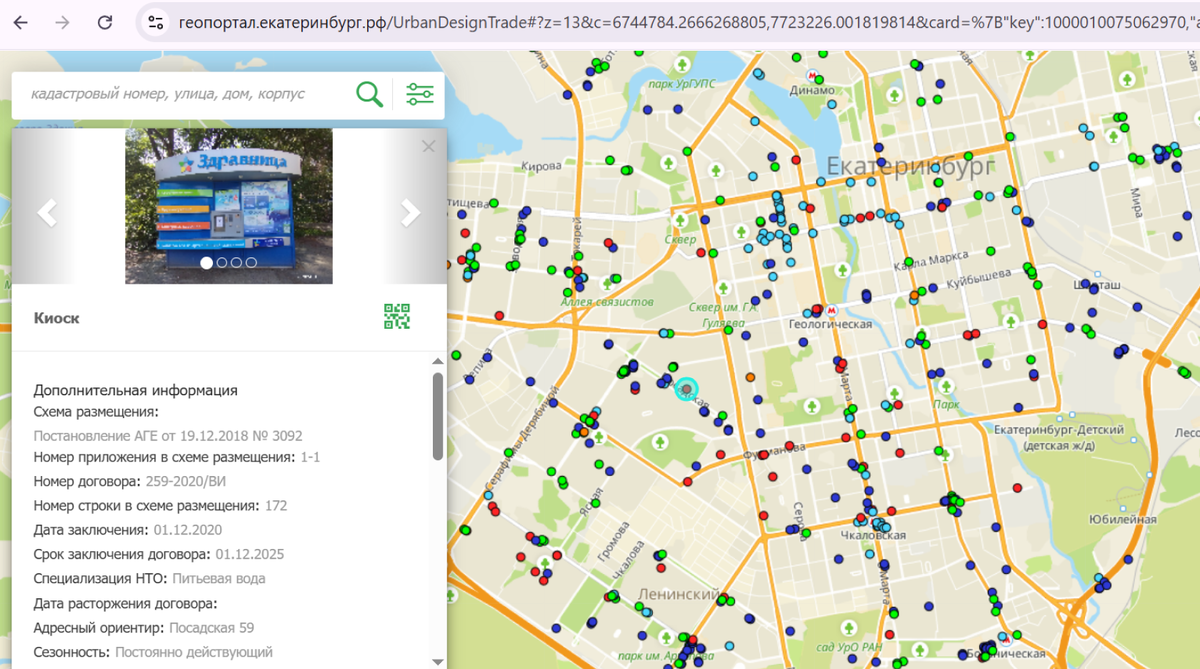Click the tree icon above Сквер label
This screenshot has width=1200, height=669.
(680, 222)
